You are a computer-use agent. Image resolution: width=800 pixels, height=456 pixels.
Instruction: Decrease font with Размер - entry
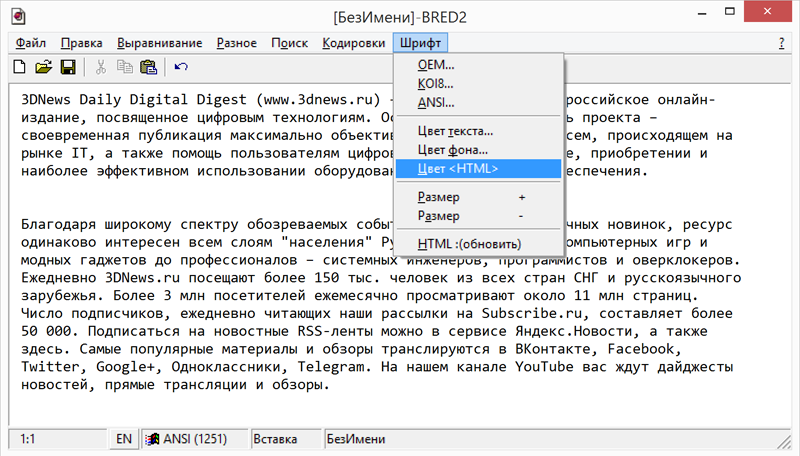pos(479,216)
